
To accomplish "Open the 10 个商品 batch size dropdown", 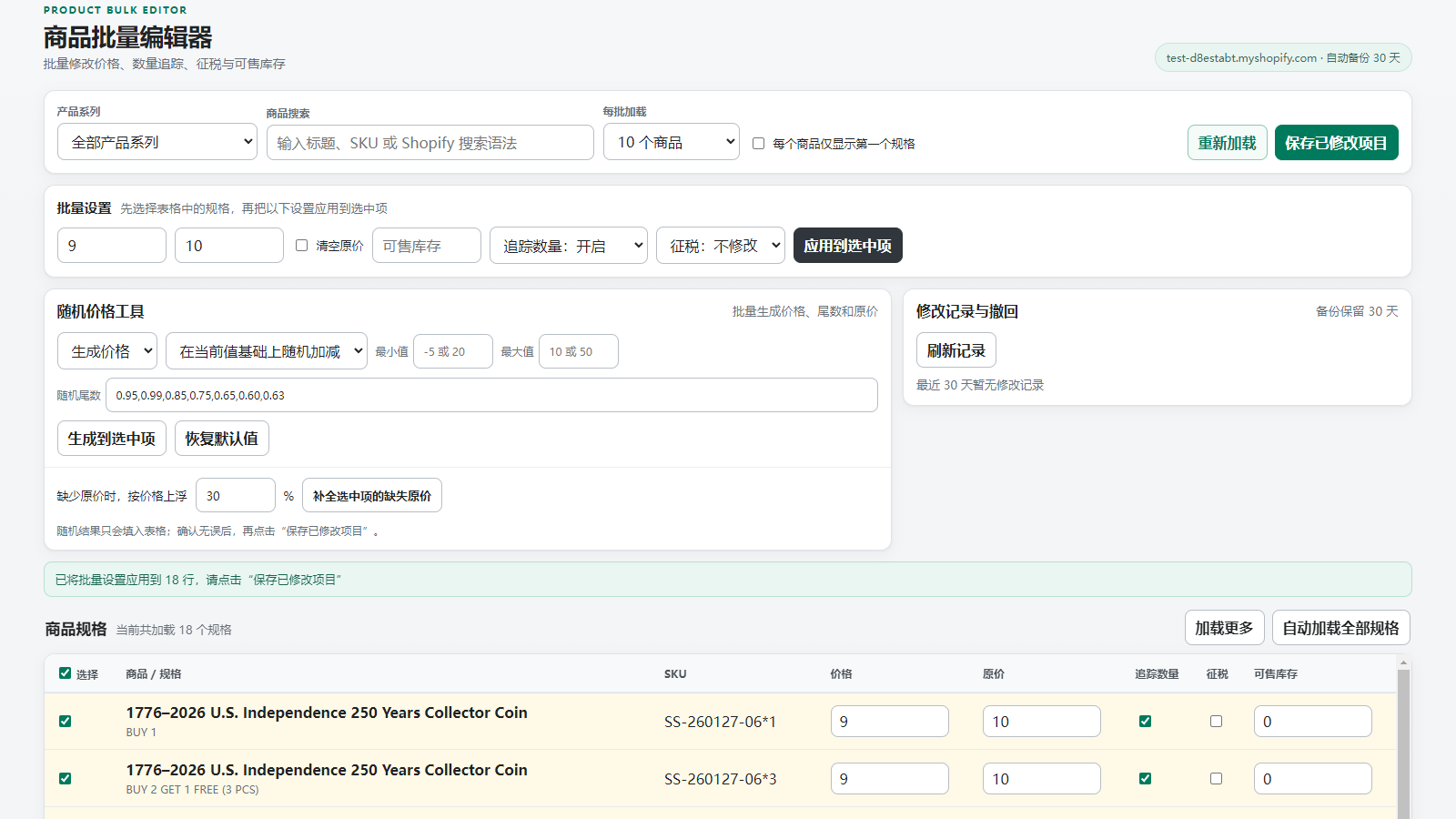I will pyautogui.click(x=672, y=142).
